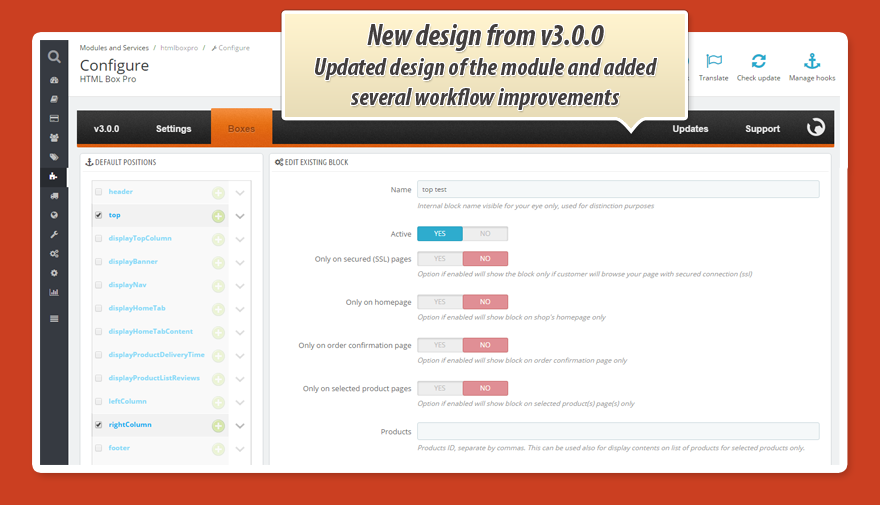880x505 pixels.
Task: Click the Name input field
Action: (x=617, y=189)
